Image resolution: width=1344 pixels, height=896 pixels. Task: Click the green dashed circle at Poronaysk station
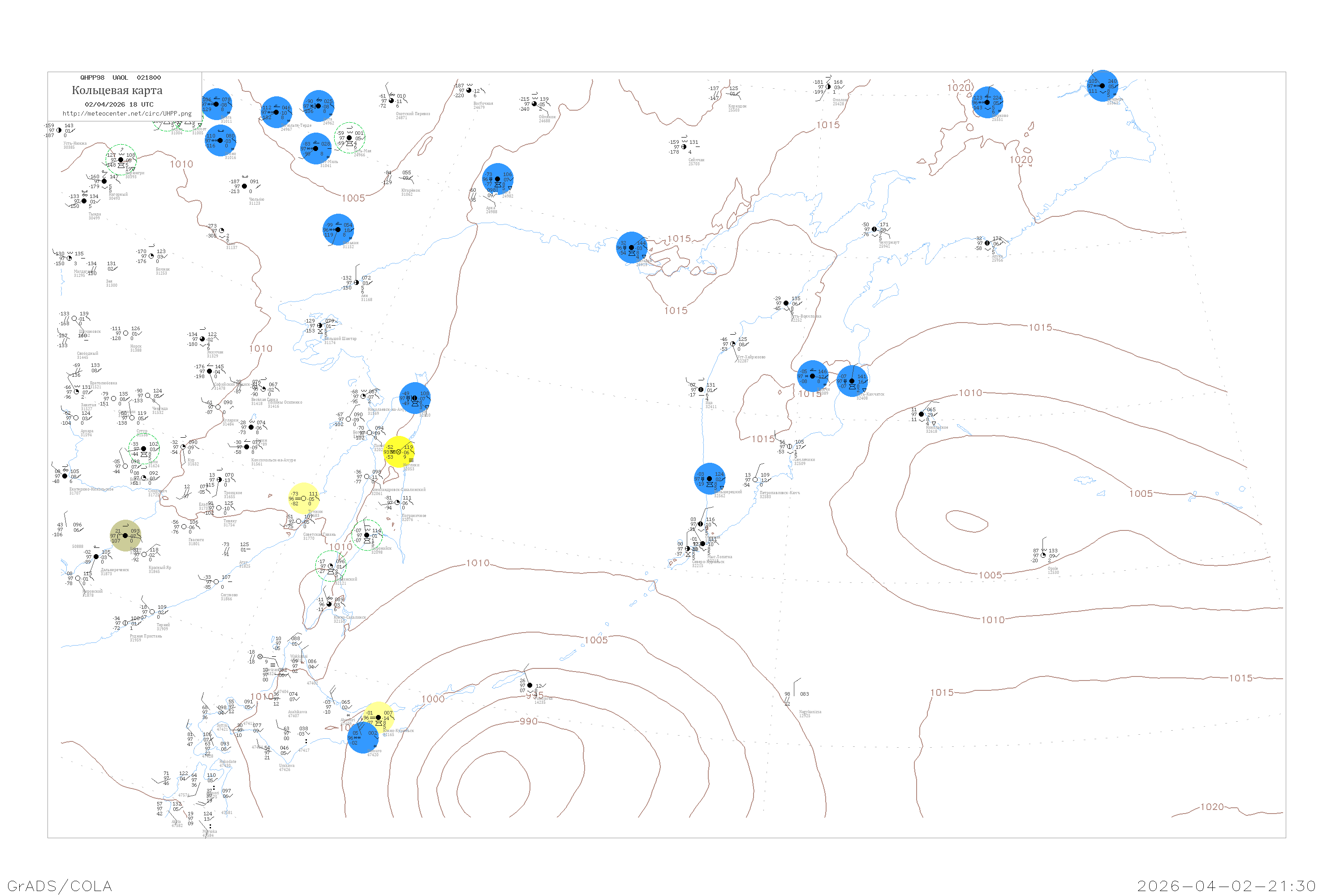point(367,535)
